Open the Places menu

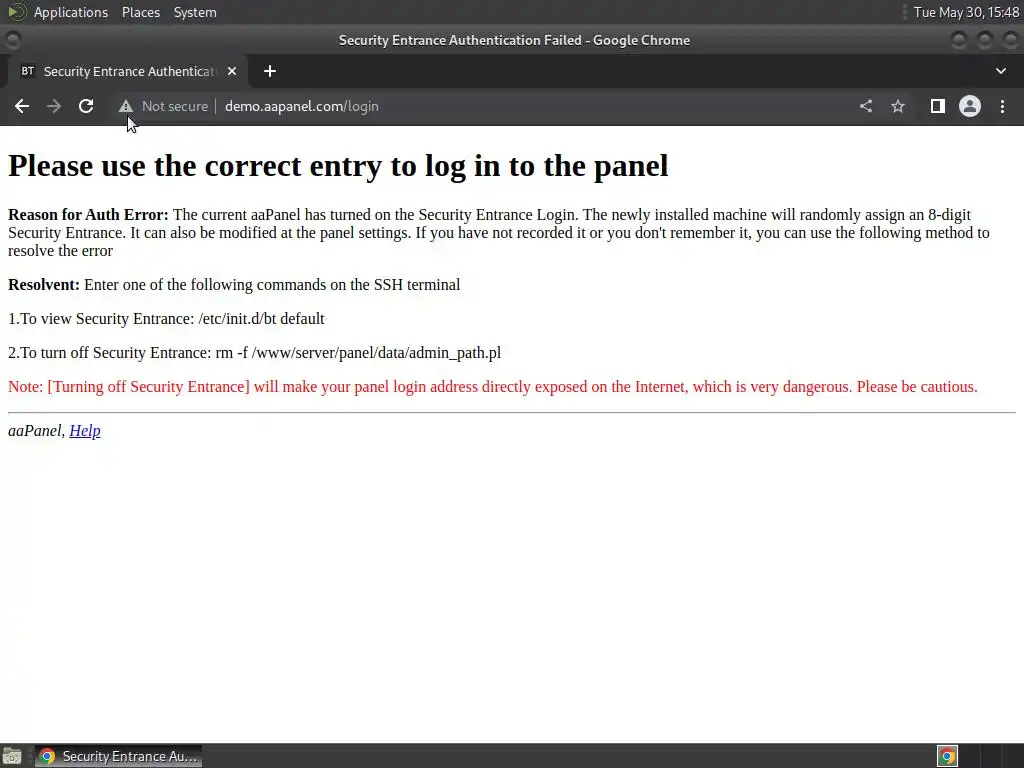tap(140, 12)
